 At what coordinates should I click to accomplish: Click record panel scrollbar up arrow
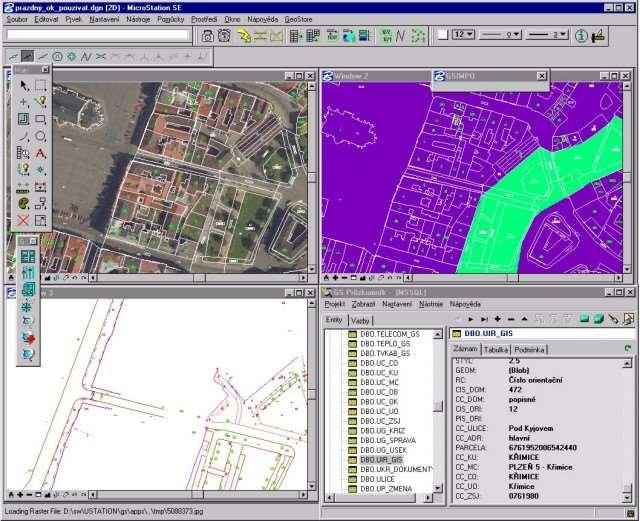point(627,363)
